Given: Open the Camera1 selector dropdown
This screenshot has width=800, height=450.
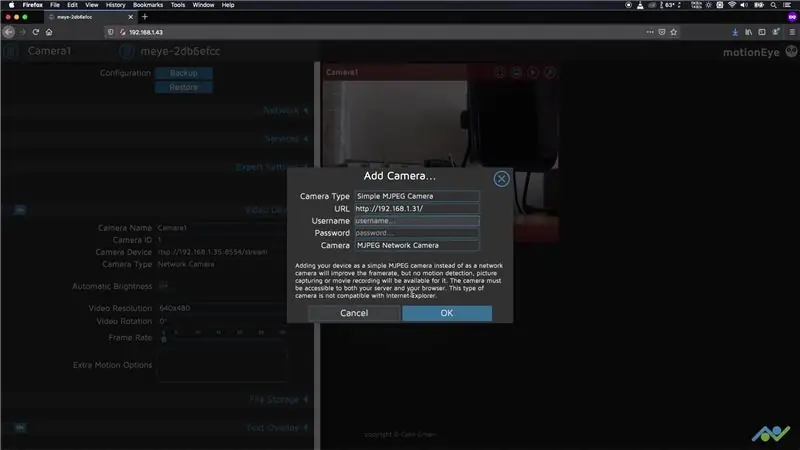Looking at the screenshot, I should [49, 51].
